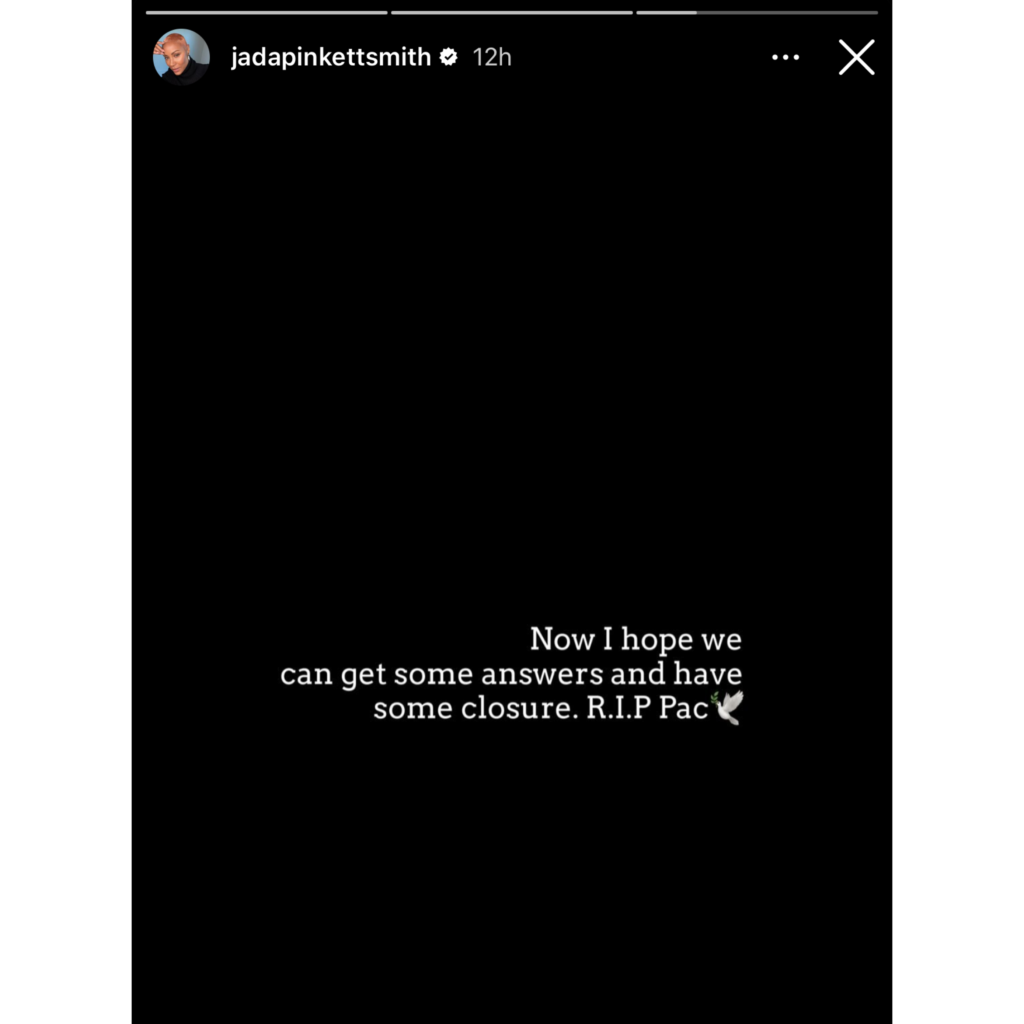The width and height of the screenshot is (1024, 1024).
Task: Click the jadapinkettsmith username link
Action: (x=331, y=57)
